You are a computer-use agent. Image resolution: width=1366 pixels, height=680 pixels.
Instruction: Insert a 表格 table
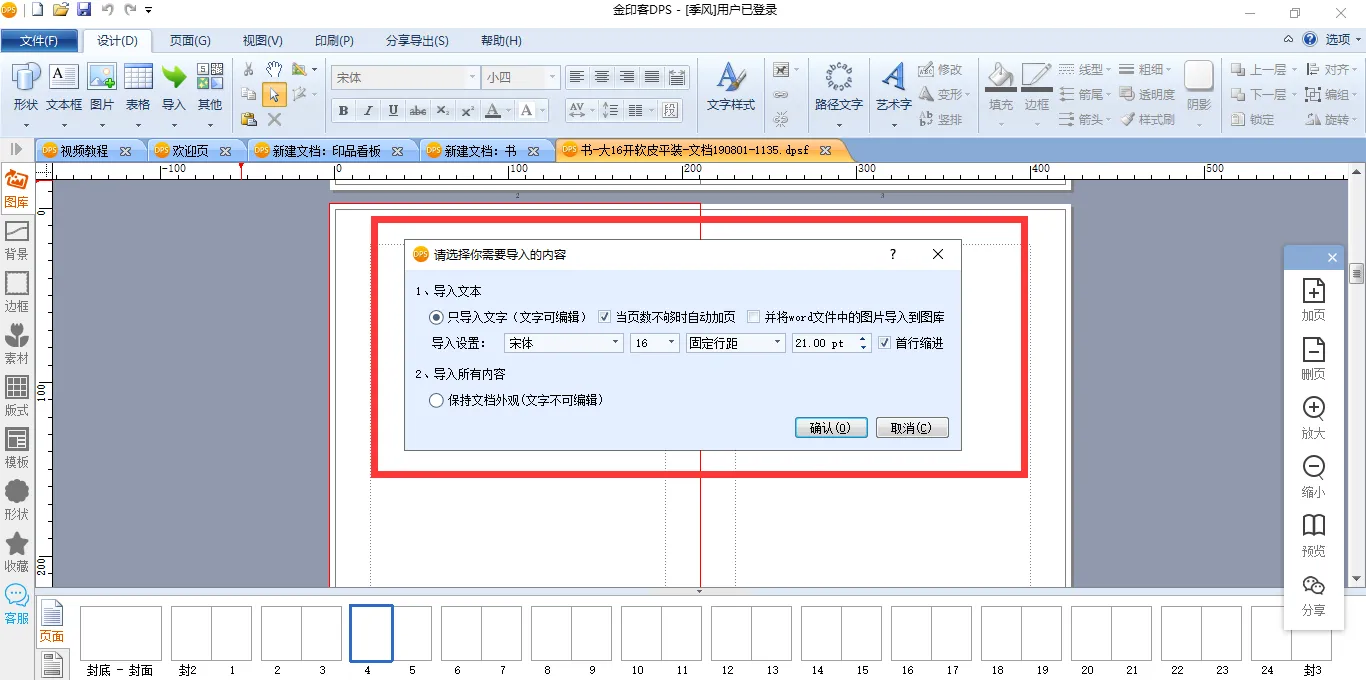(138, 86)
